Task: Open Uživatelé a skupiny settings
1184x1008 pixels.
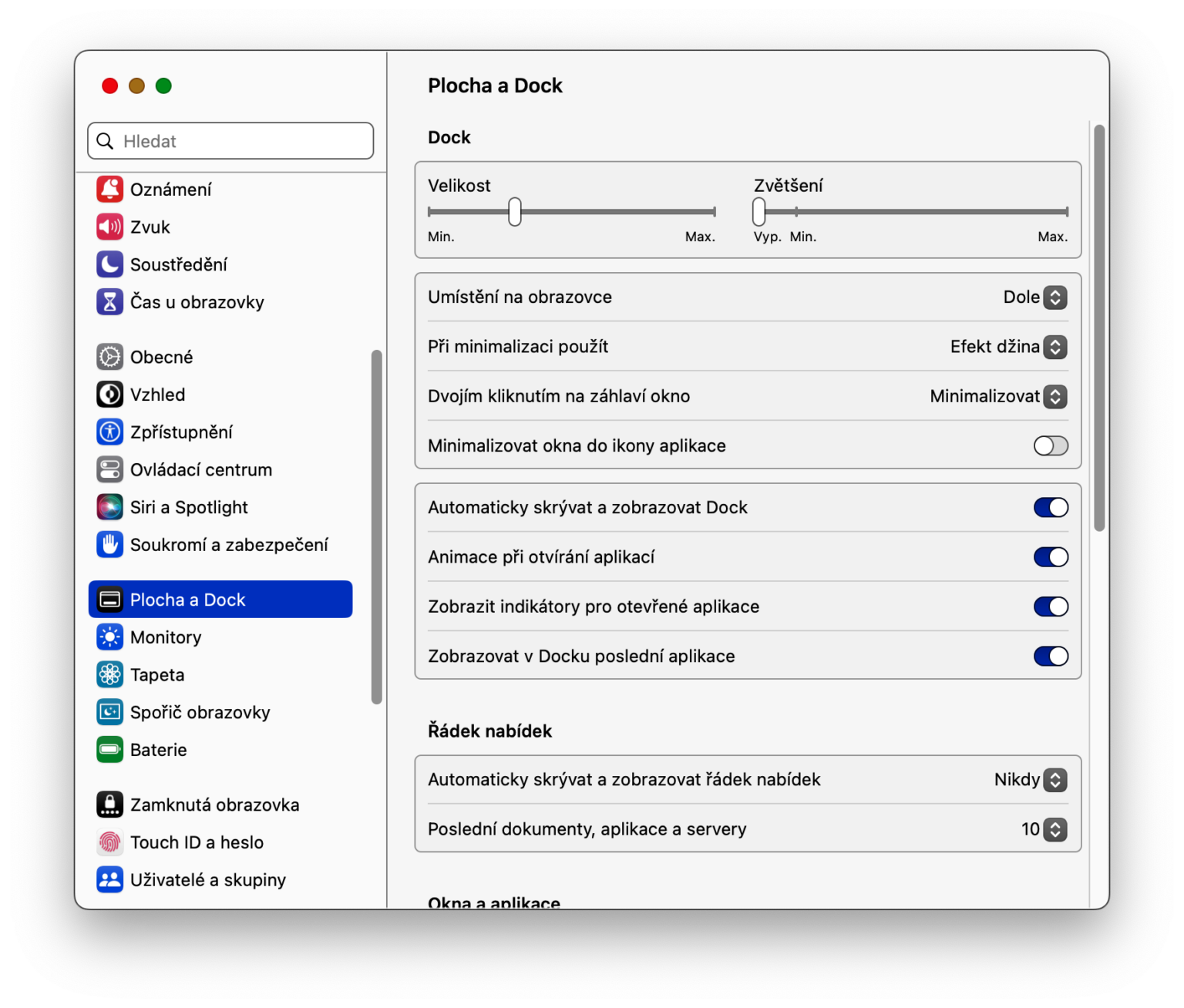Action: [207, 880]
